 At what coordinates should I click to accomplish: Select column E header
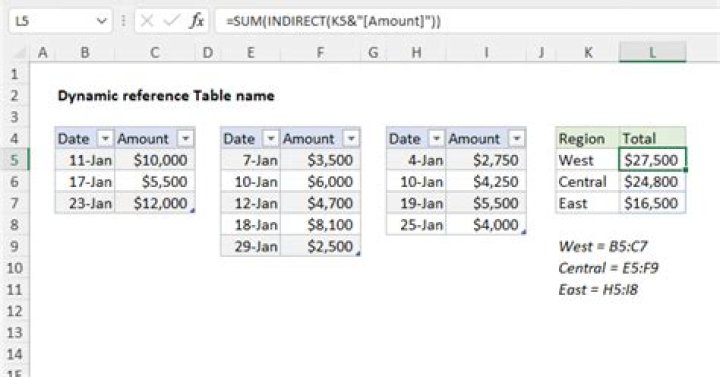(251, 52)
